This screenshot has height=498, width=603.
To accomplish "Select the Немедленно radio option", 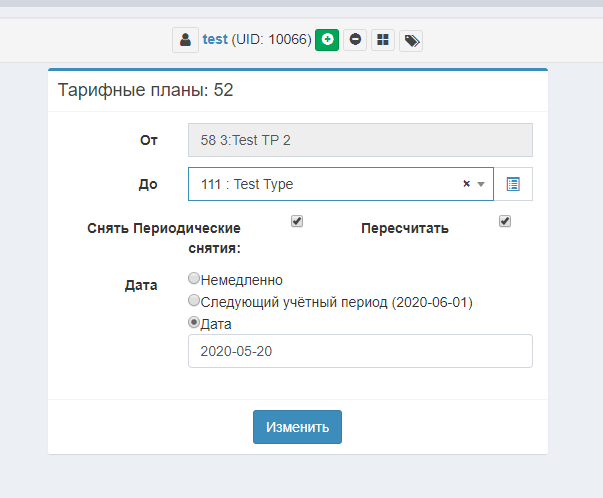I will tap(194, 279).
